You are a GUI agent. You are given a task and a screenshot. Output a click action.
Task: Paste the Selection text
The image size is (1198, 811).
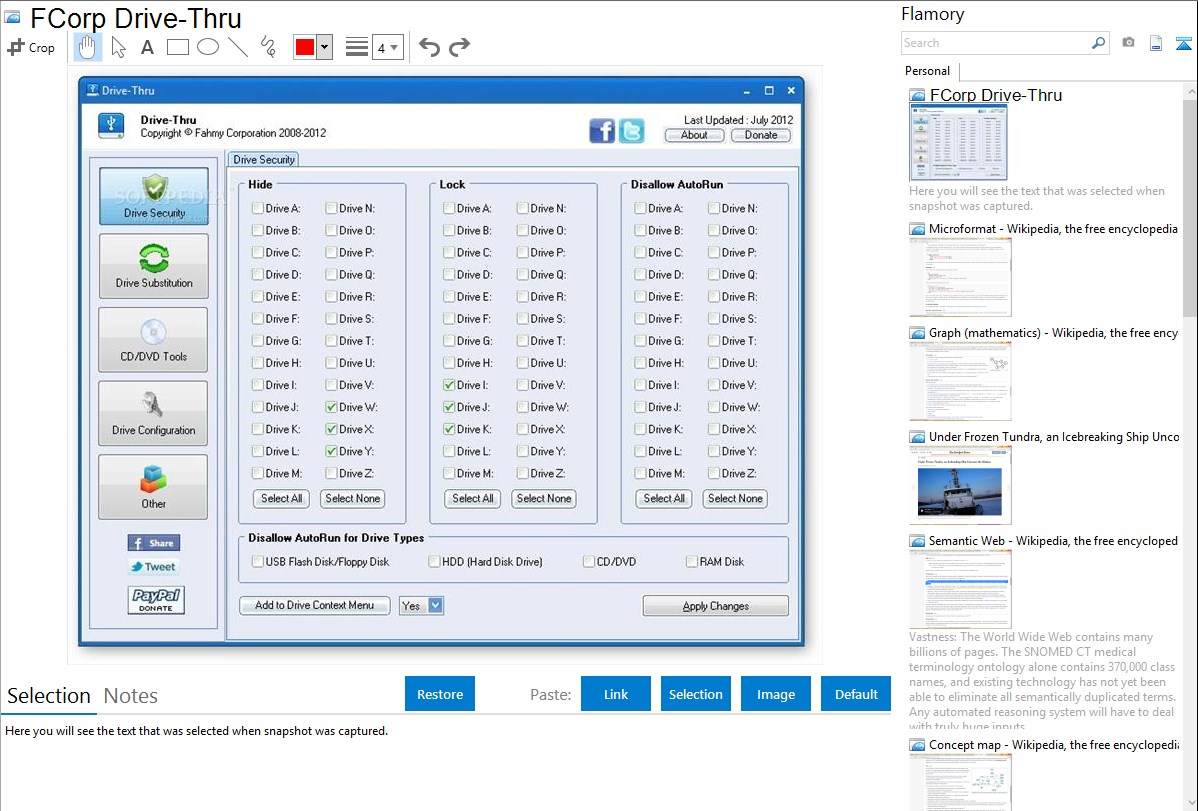[x=695, y=694]
